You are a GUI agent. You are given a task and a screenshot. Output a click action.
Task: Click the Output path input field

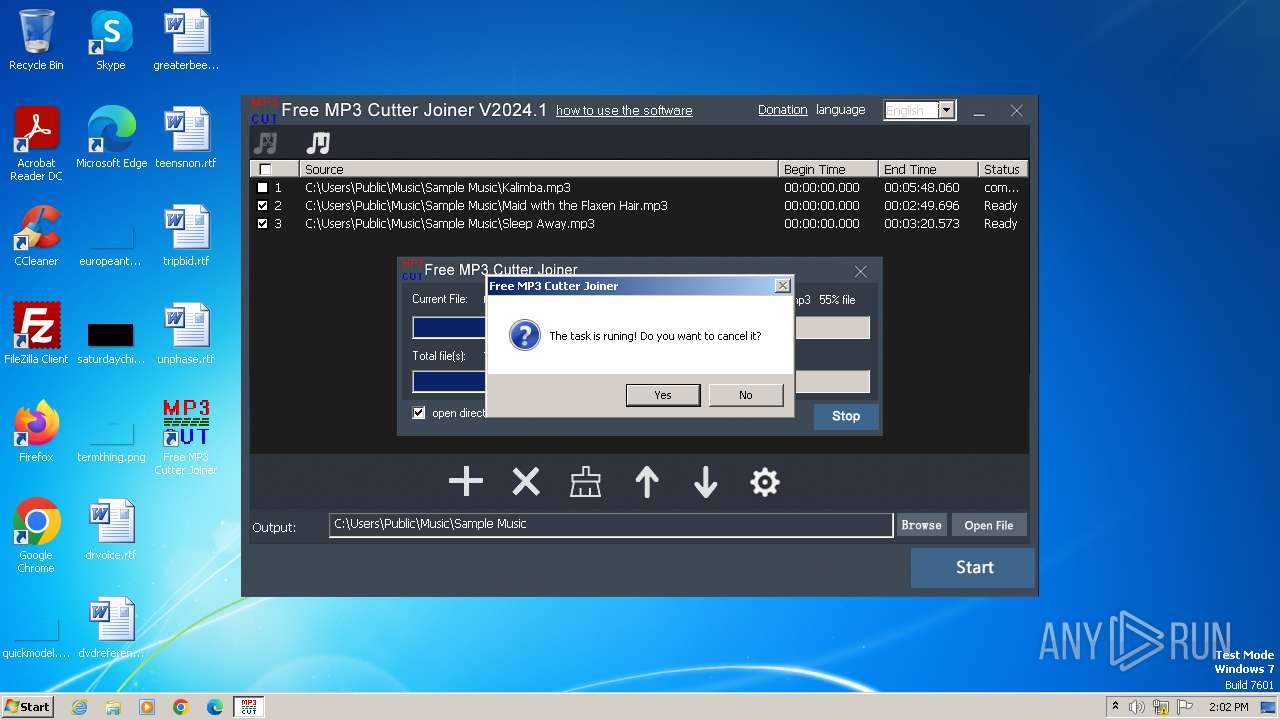pos(611,525)
